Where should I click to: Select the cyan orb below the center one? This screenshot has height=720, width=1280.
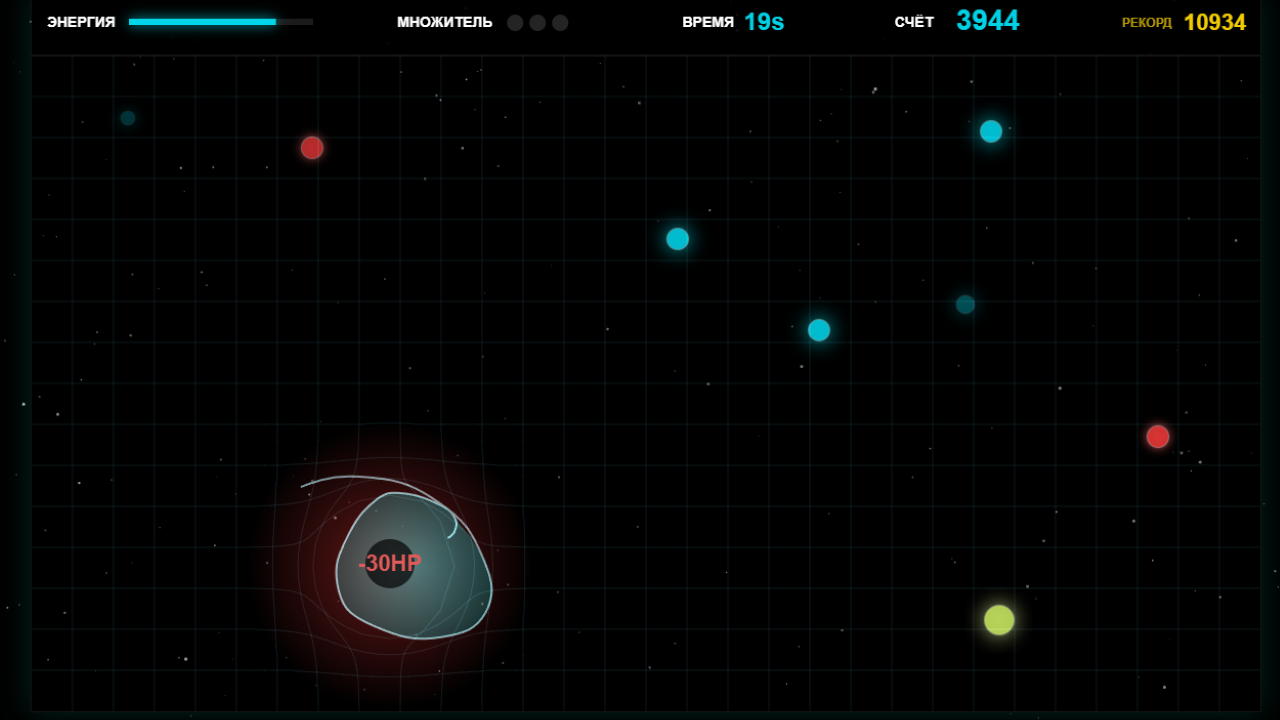818,329
